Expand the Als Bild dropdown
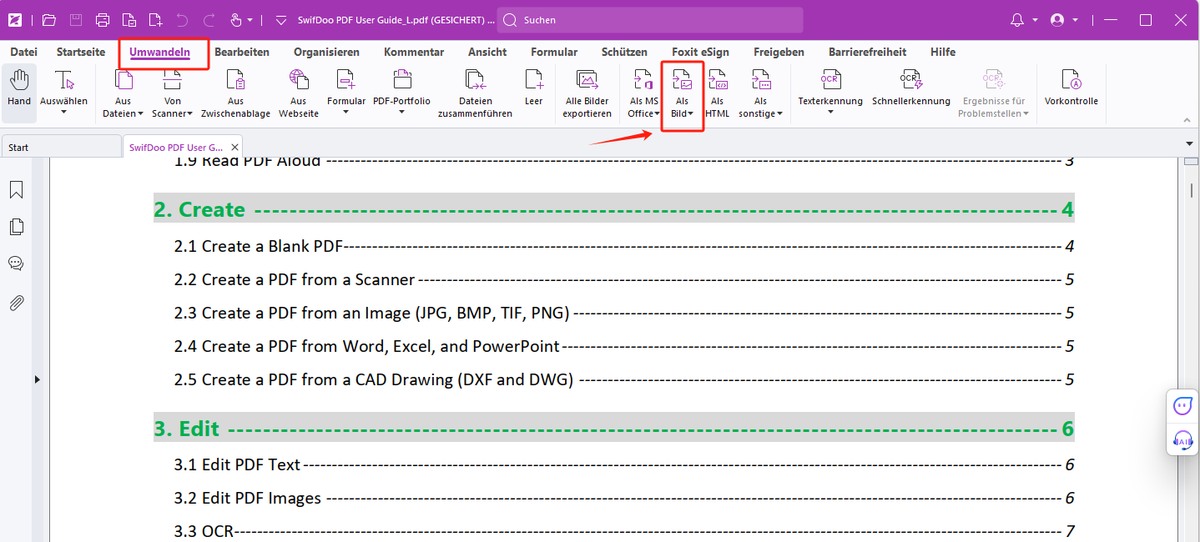Viewport: 1200px width, 542px height. click(691, 114)
